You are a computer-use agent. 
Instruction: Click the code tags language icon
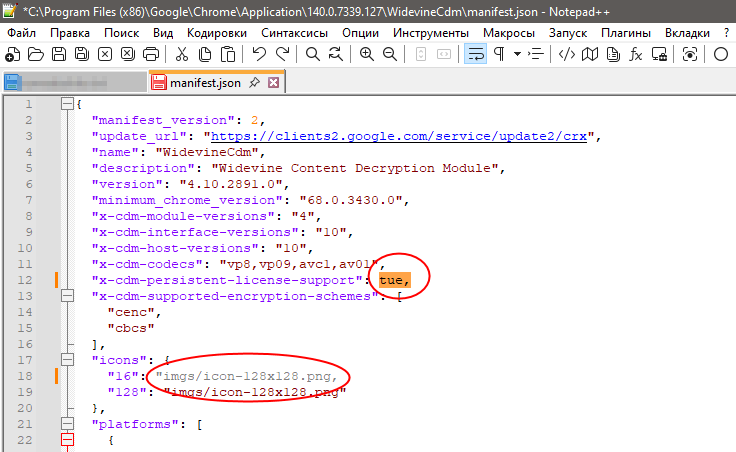point(567,54)
